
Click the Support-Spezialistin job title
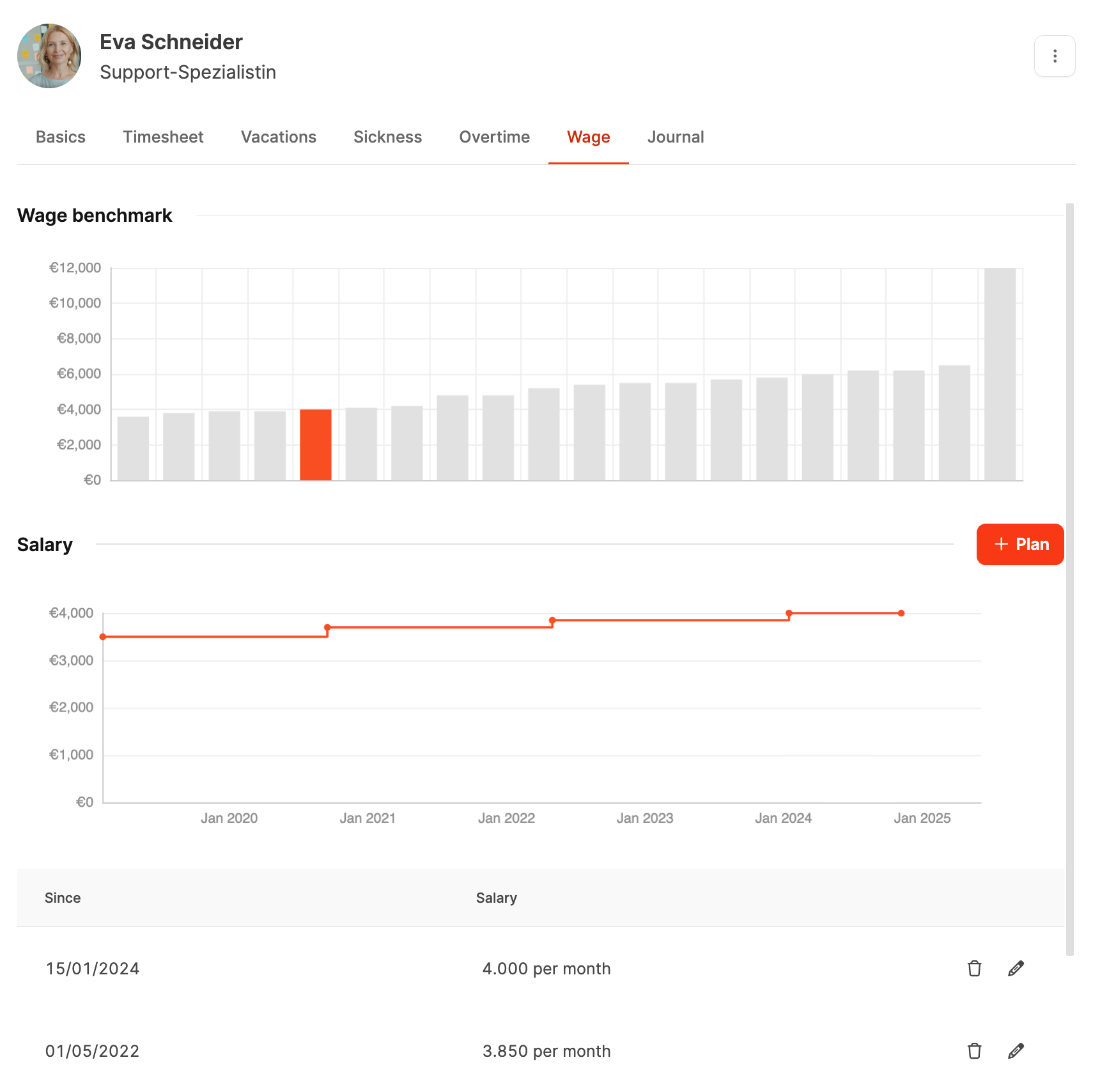[188, 72]
